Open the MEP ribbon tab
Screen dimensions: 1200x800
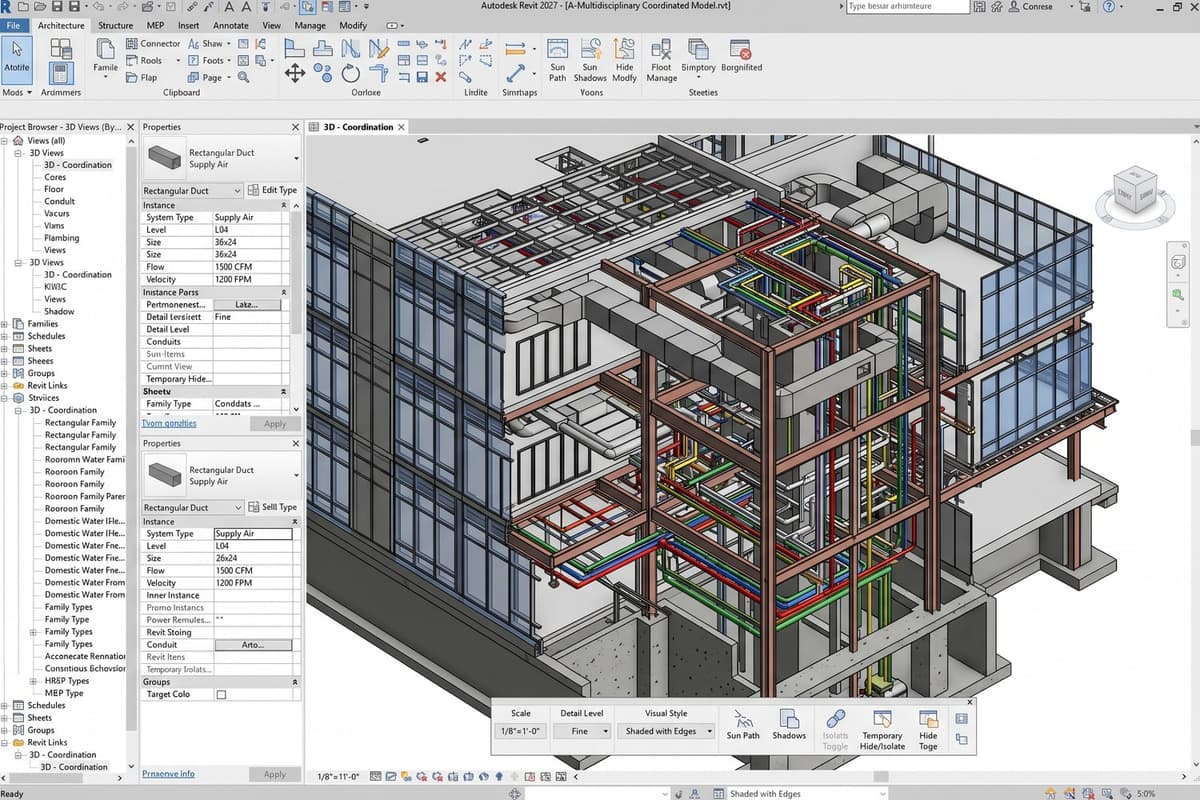tap(155, 25)
